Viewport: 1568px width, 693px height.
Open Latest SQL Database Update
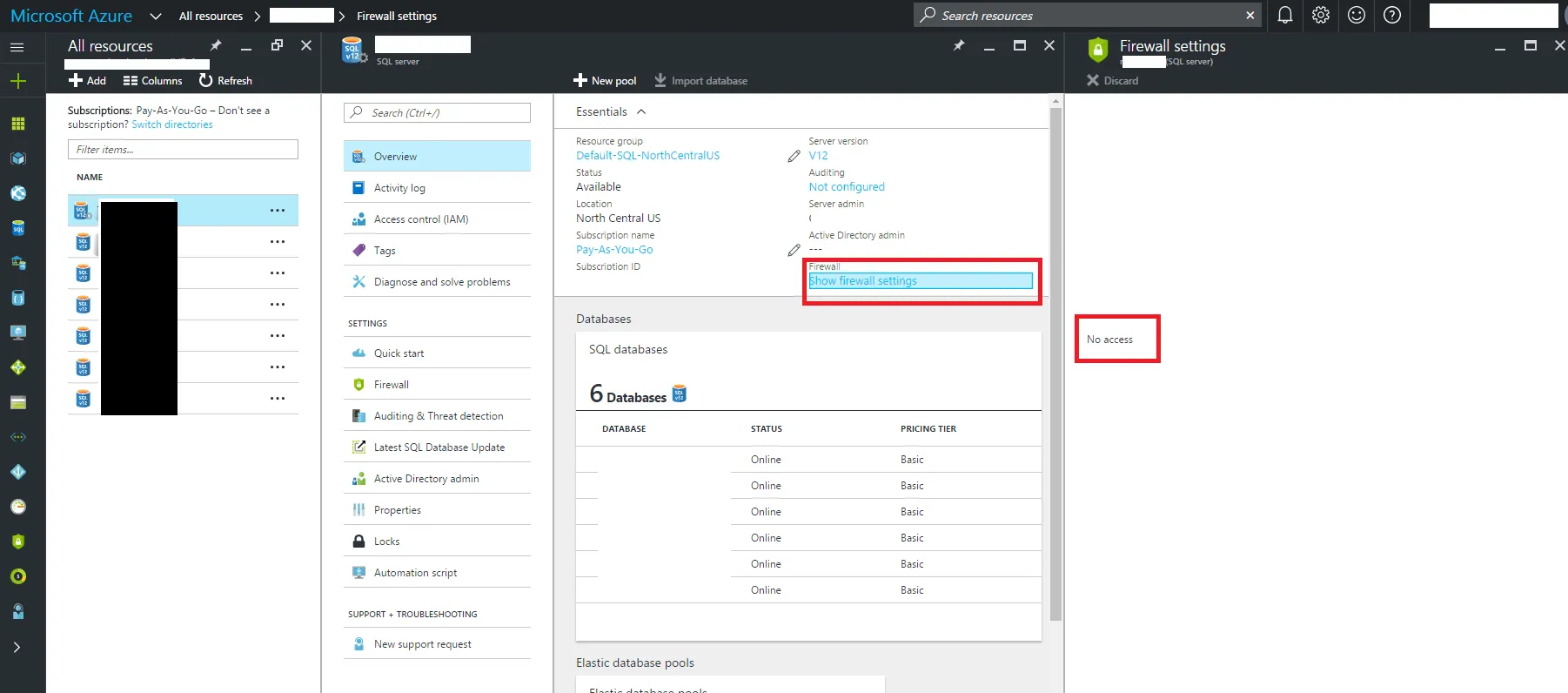437,447
